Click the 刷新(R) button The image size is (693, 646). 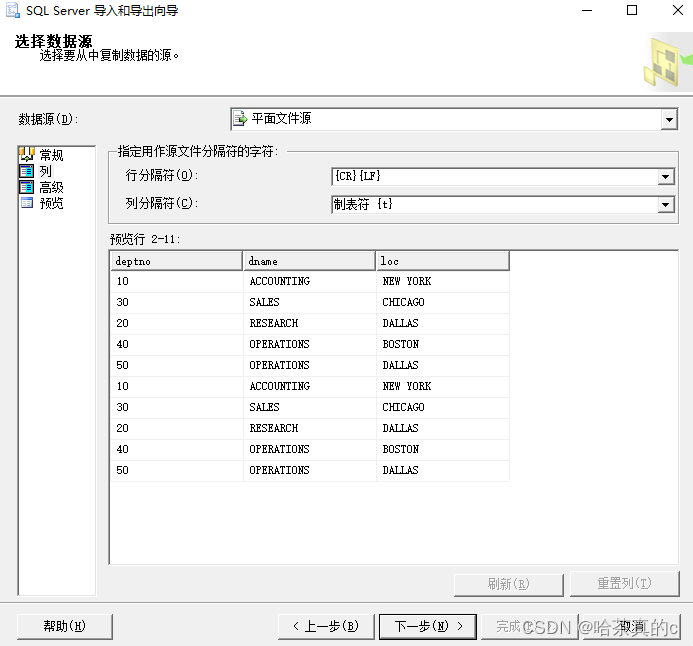click(509, 584)
